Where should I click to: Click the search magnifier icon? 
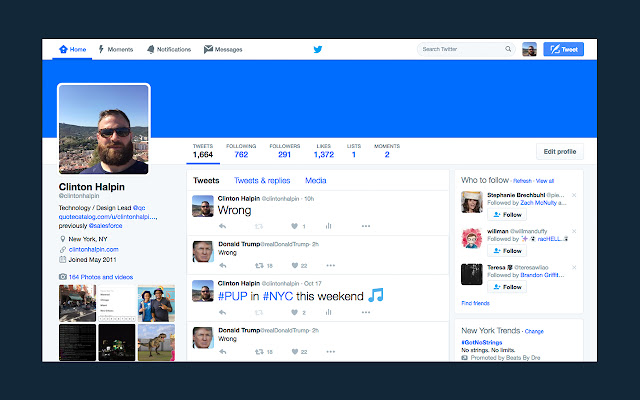click(x=508, y=49)
